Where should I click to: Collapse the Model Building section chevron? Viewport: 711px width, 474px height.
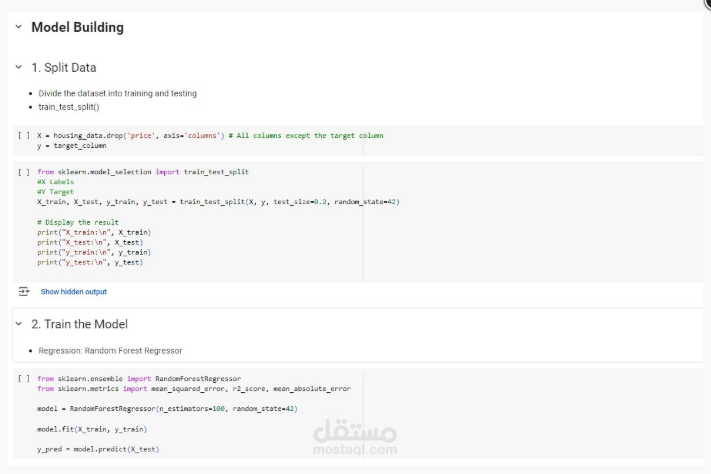click(x=18, y=27)
